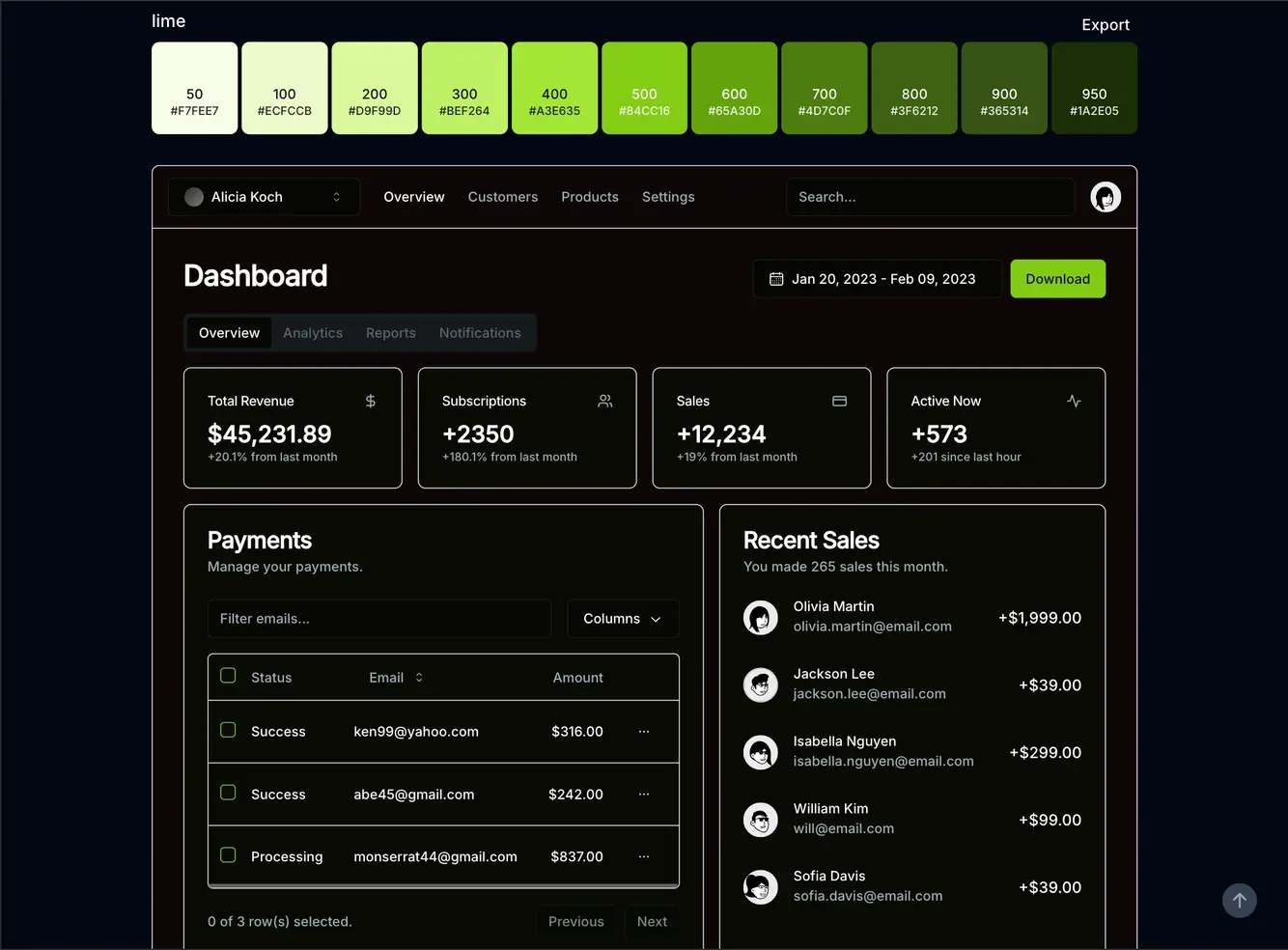
Task: Pick the lime 500 swatch #84CC16
Action: pyautogui.click(x=644, y=88)
